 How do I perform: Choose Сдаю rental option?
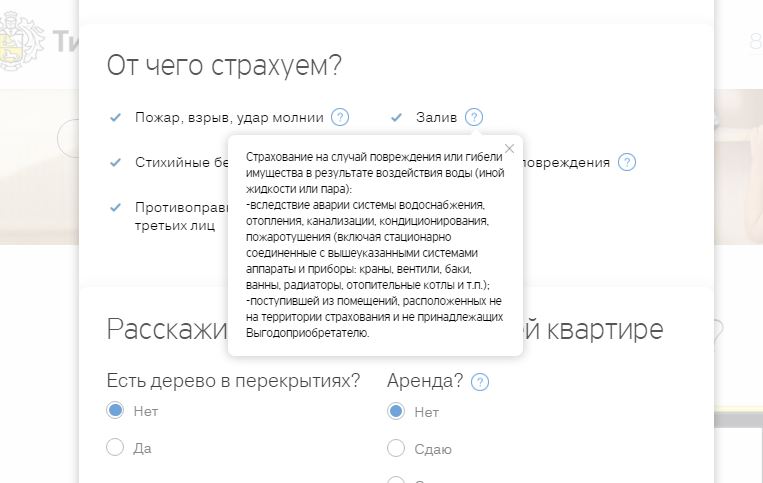(x=396, y=448)
